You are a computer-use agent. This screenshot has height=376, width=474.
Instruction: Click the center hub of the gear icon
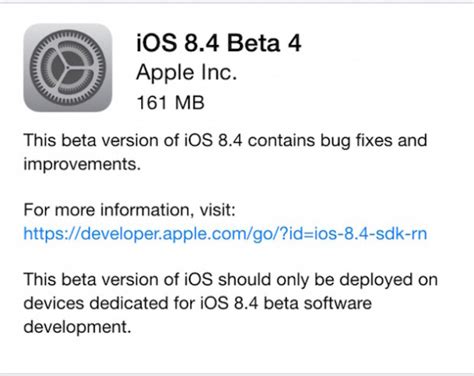point(68,68)
